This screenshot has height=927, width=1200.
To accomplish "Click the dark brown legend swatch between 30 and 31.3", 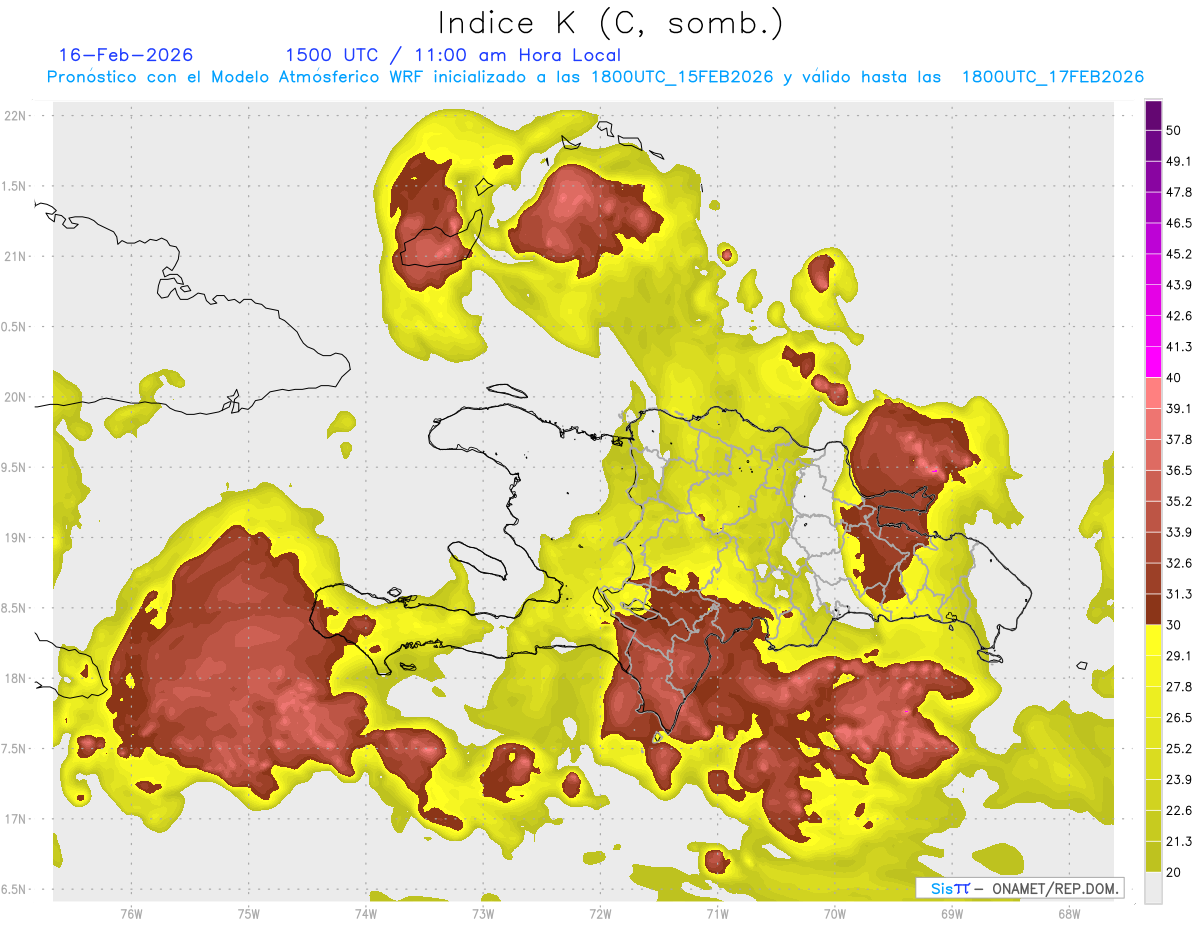I will 1153,610.
